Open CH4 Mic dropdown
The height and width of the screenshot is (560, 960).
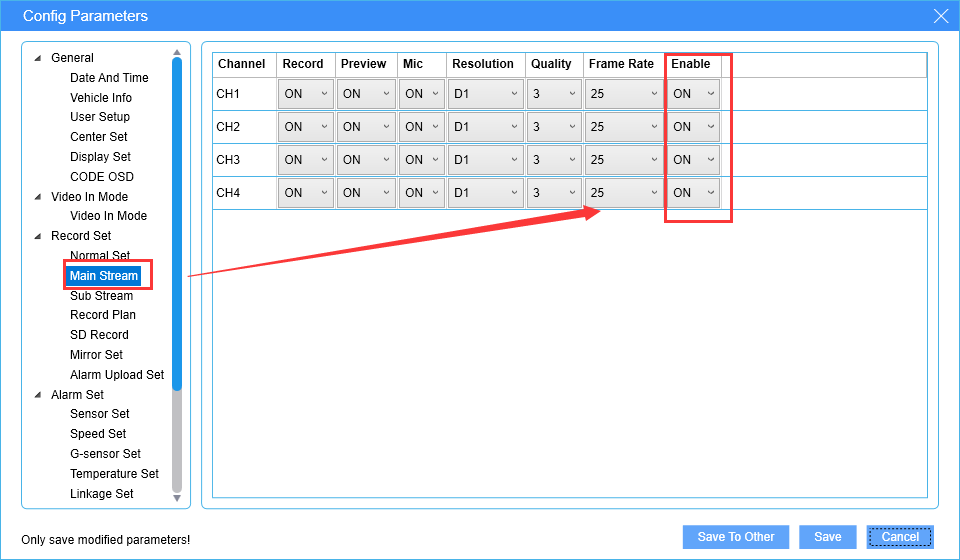coord(422,193)
